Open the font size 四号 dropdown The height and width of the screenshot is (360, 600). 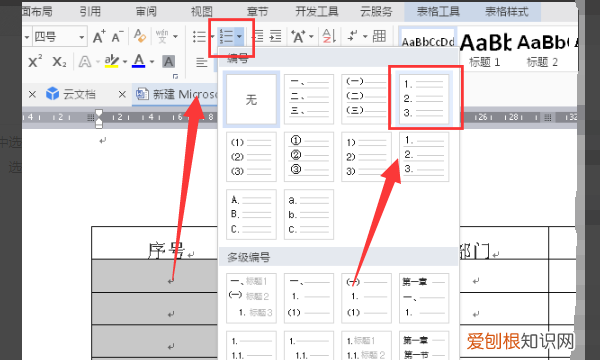(82, 37)
